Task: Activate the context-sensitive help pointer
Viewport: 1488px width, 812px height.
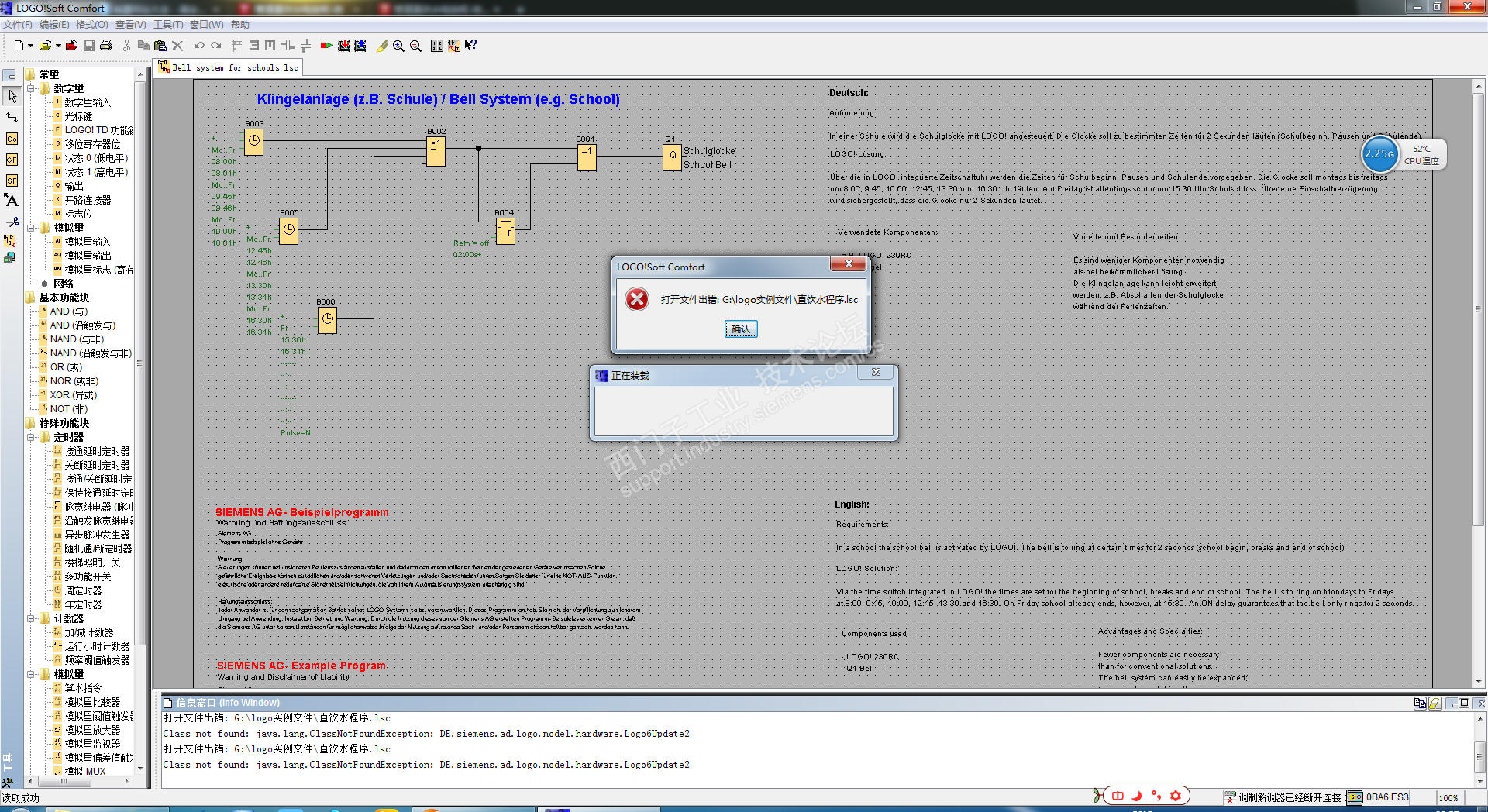Action: 471,46
